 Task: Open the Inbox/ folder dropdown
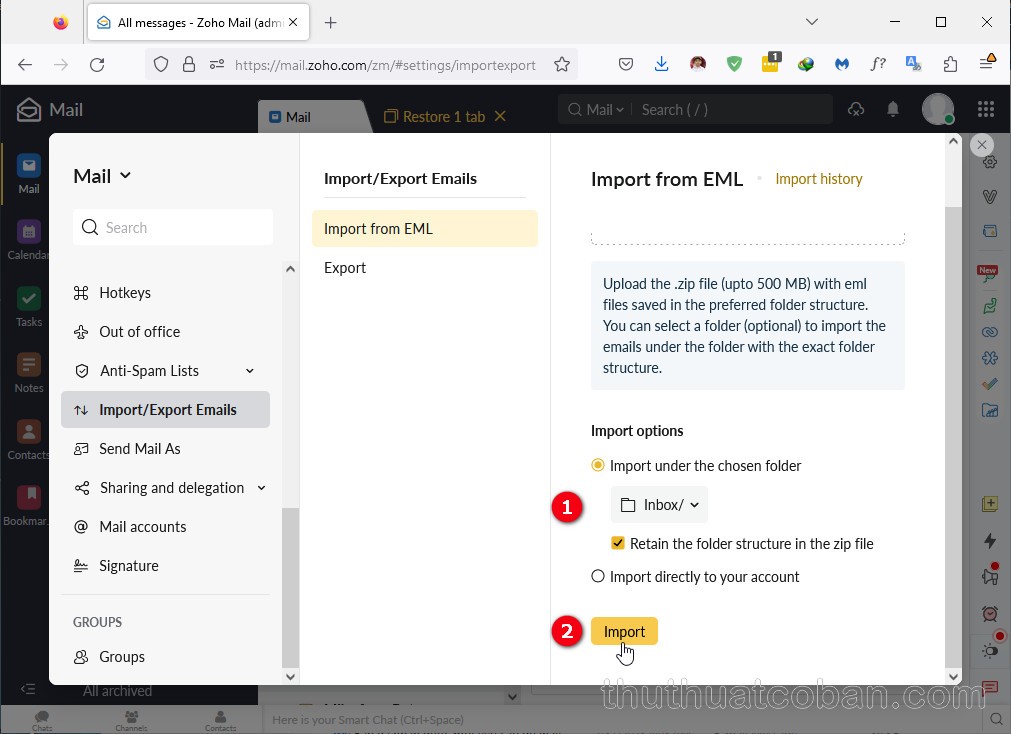pos(659,505)
